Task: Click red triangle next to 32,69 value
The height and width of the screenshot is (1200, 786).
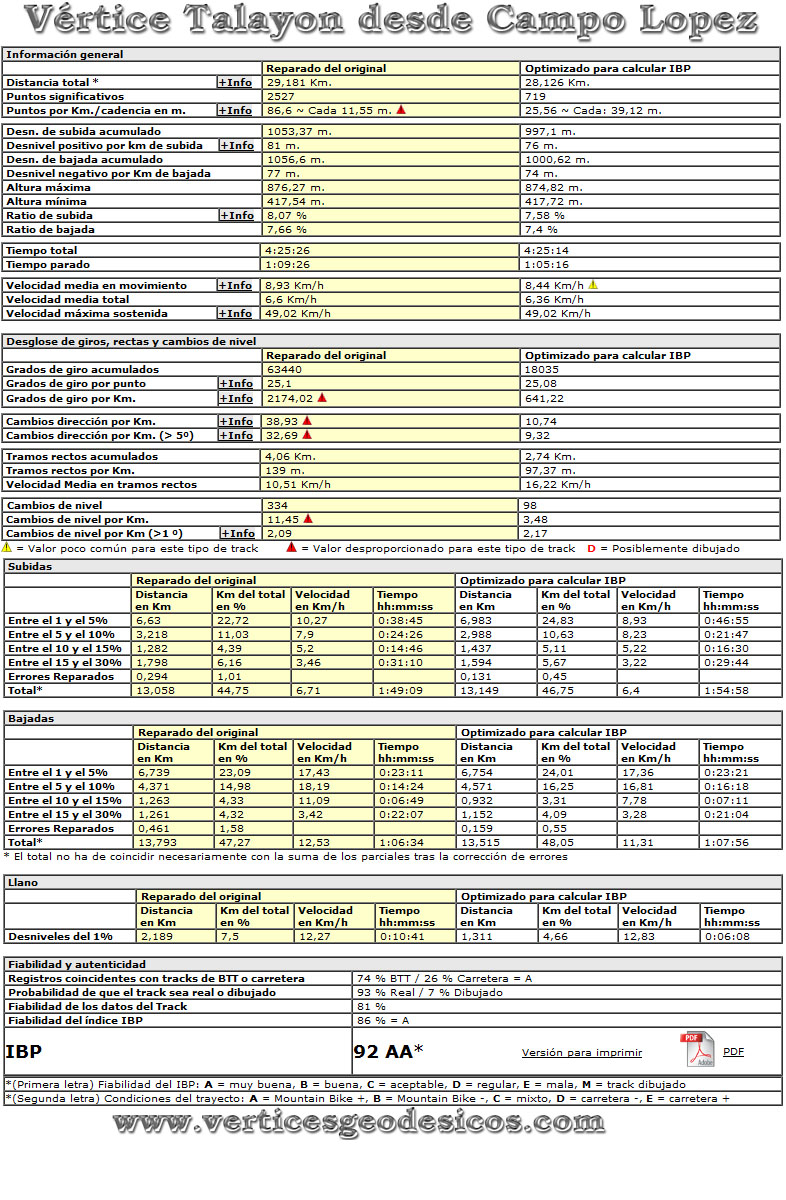Action: tap(308, 436)
